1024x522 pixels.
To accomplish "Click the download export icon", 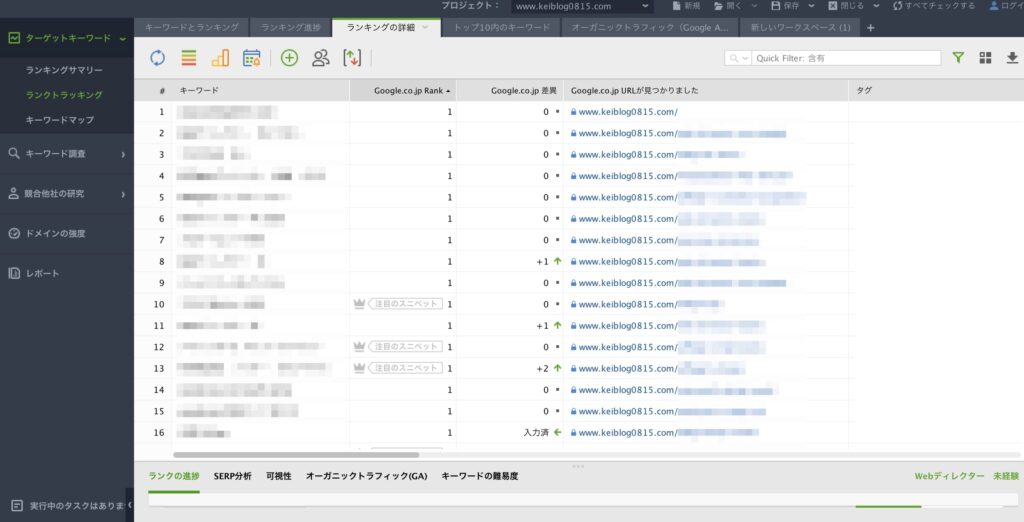I will coord(1012,57).
